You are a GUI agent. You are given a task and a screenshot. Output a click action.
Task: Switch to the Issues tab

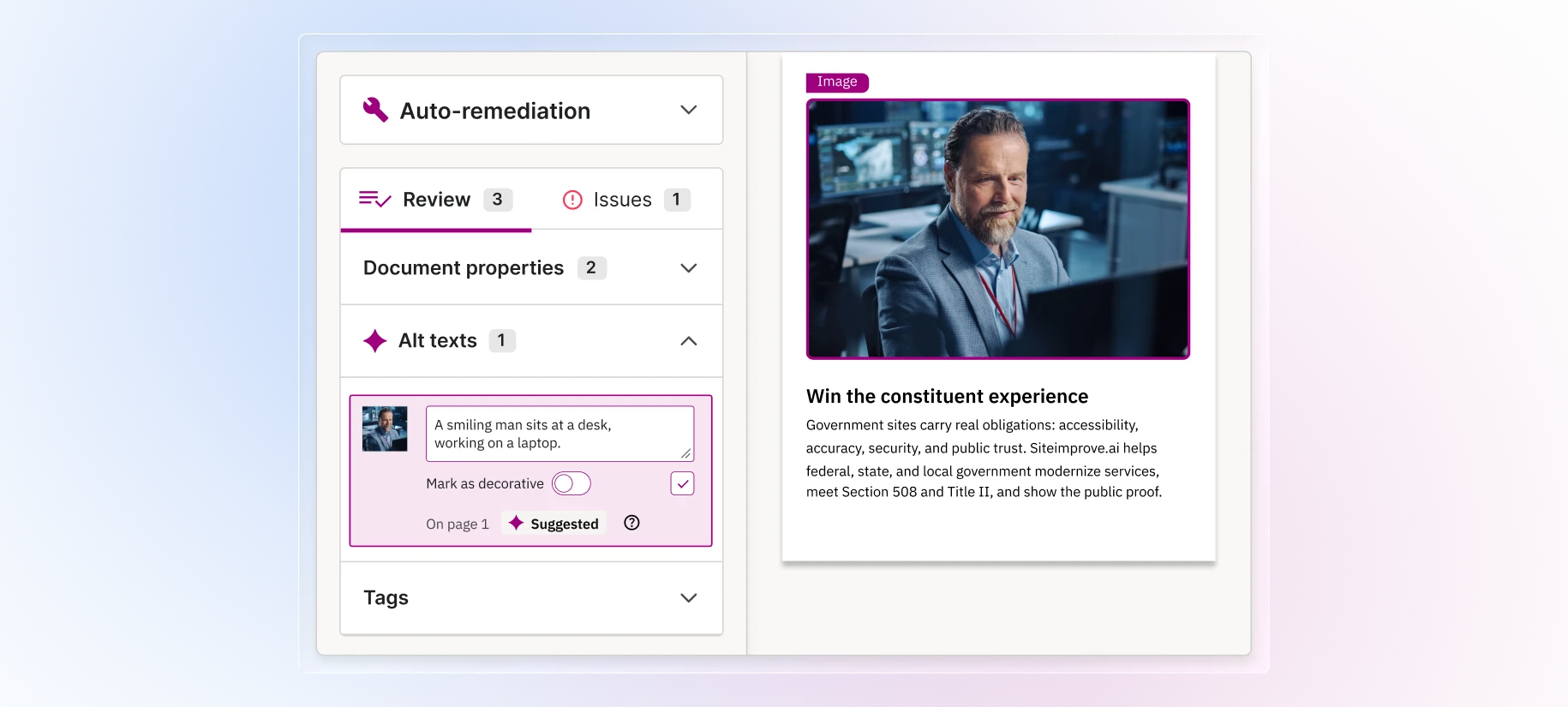click(x=625, y=200)
